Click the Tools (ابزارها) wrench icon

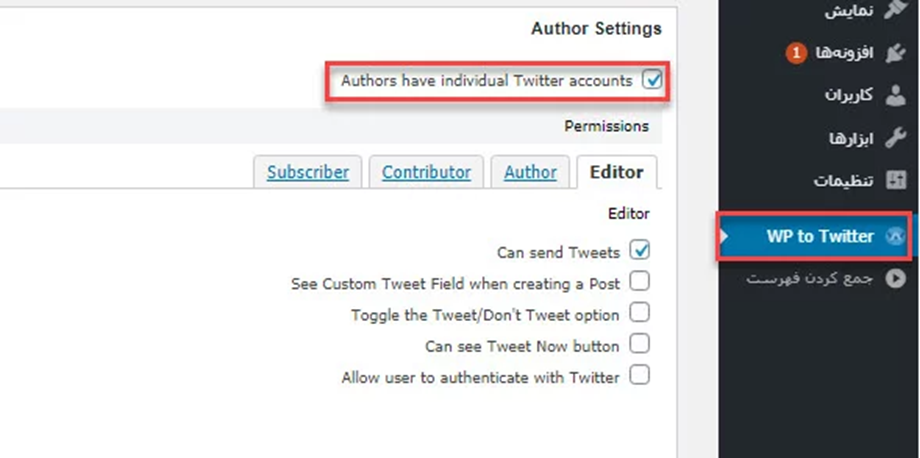pos(896,139)
